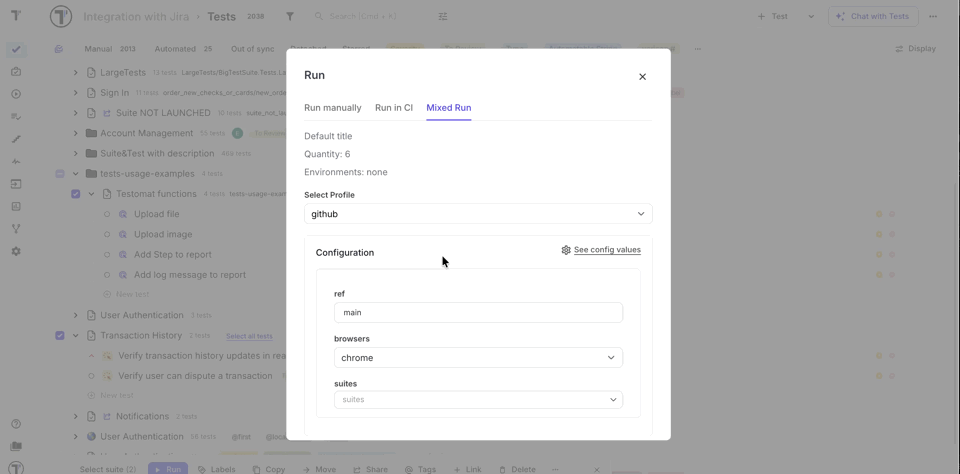Image resolution: width=960 pixels, height=474 pixels.
Task: Expand the LargeTests suite
Action: pos(75,72)
